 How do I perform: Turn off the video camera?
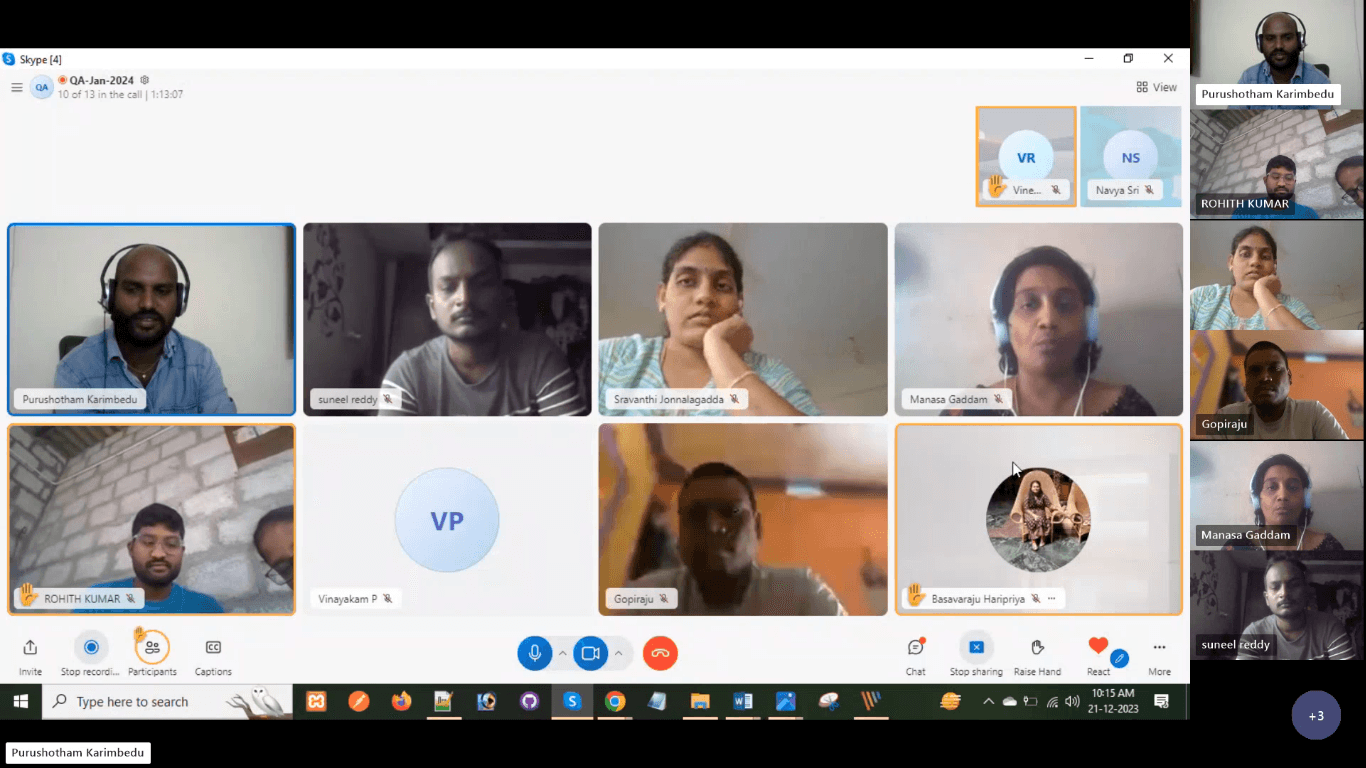[590, 653]
